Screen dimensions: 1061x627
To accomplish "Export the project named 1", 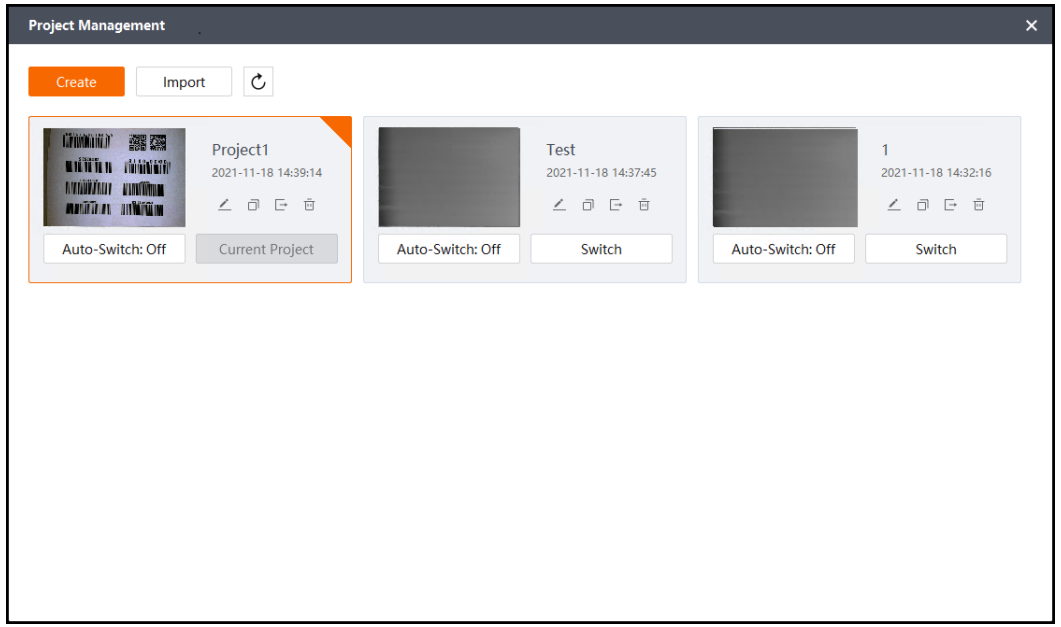I will [x=951, y=204].
